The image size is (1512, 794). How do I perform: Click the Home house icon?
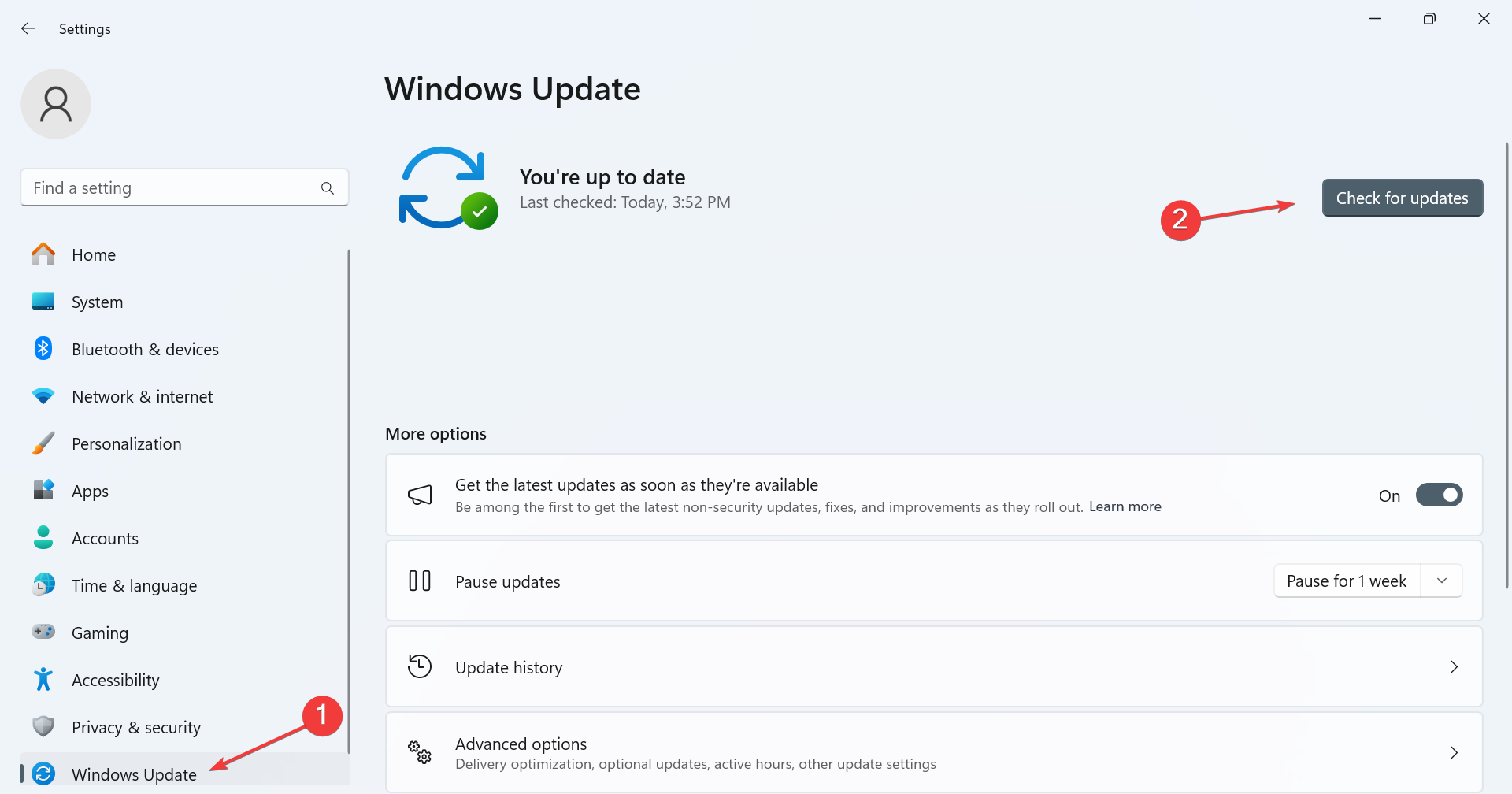click(43, 254)
